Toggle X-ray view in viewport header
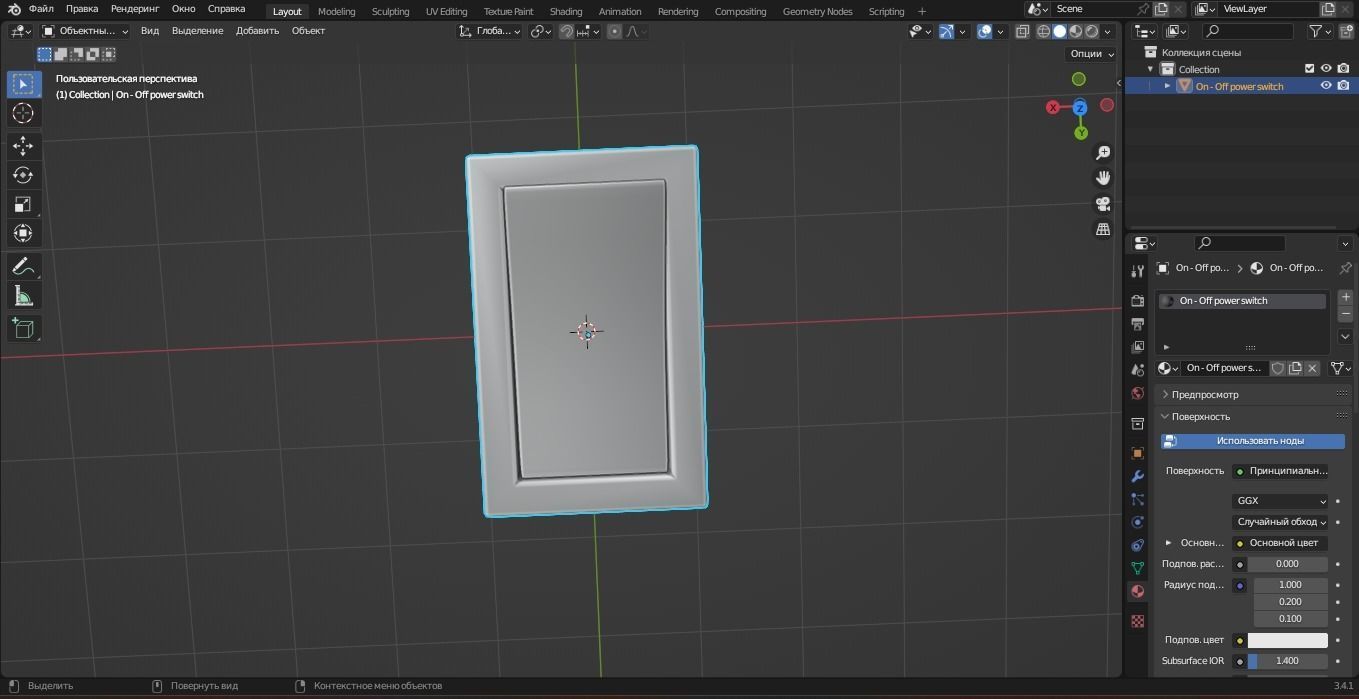 (x=1022, y=31)
